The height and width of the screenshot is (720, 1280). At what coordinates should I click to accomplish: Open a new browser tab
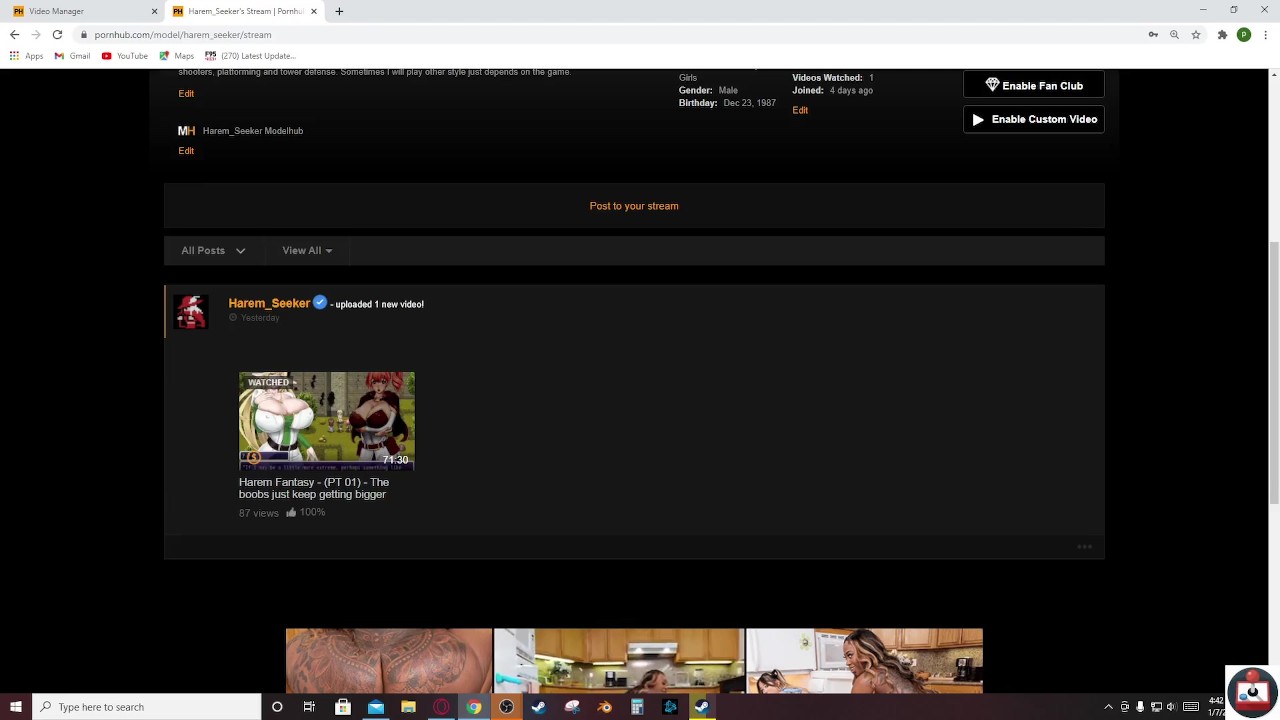click(339, 11)
